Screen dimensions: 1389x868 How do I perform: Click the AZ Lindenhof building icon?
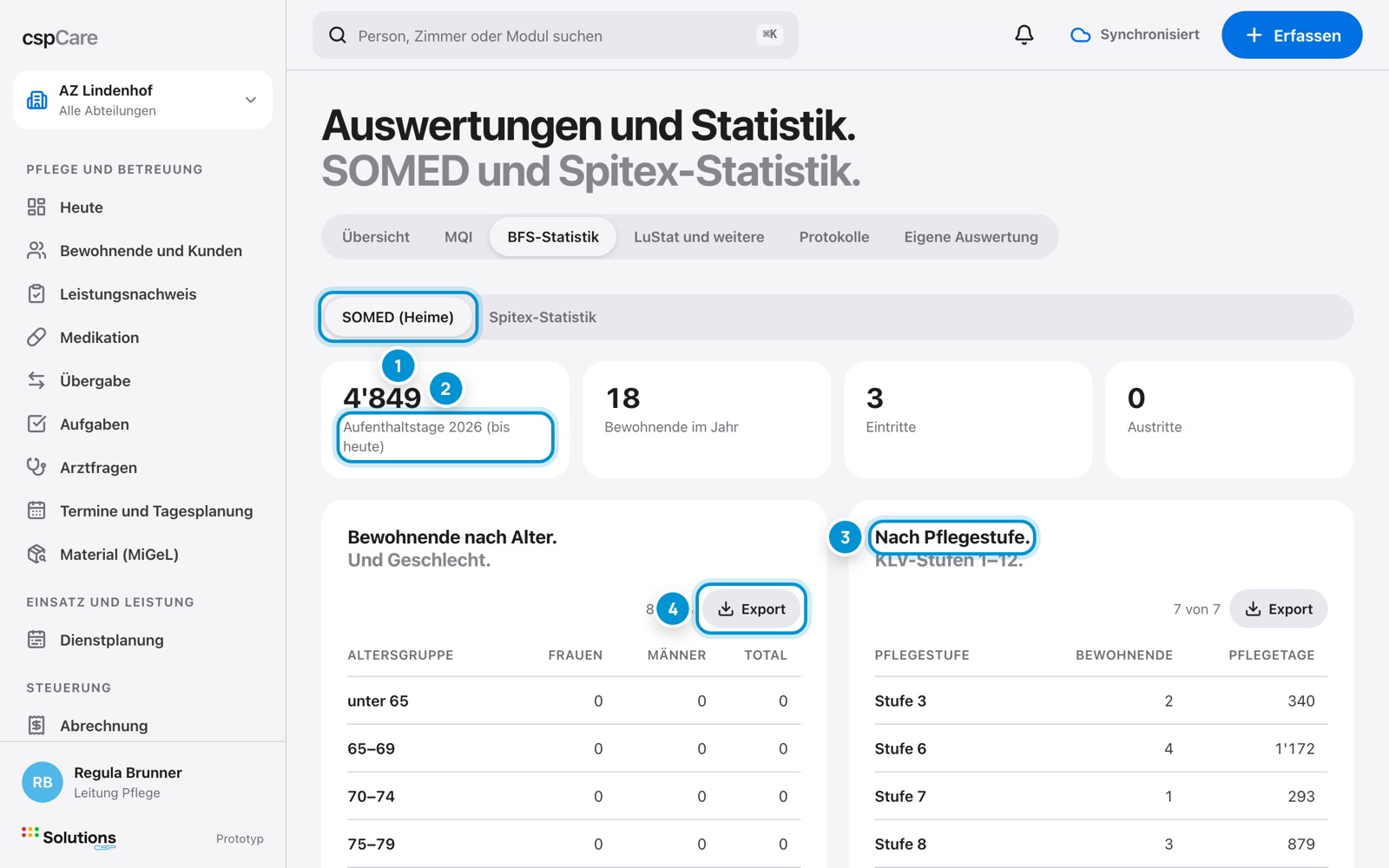point(36,100)
